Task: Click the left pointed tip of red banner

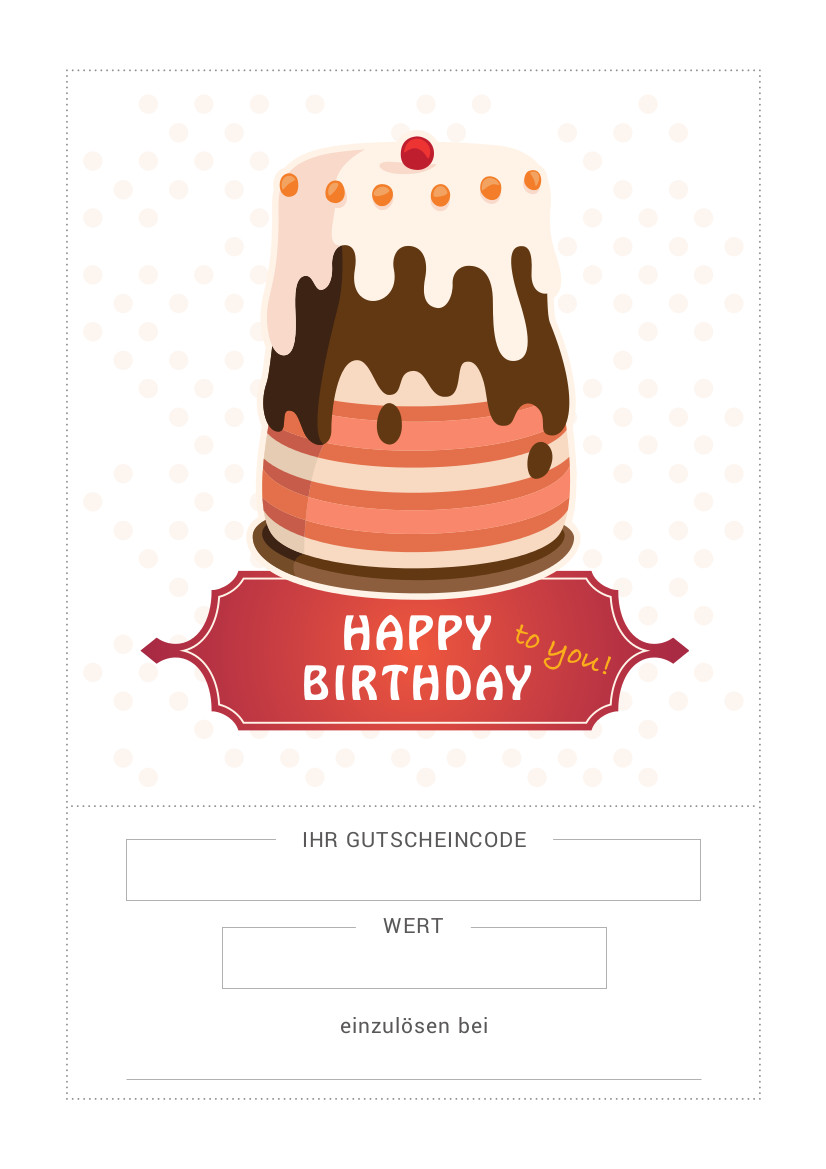Action: click(x=153, y=649)
